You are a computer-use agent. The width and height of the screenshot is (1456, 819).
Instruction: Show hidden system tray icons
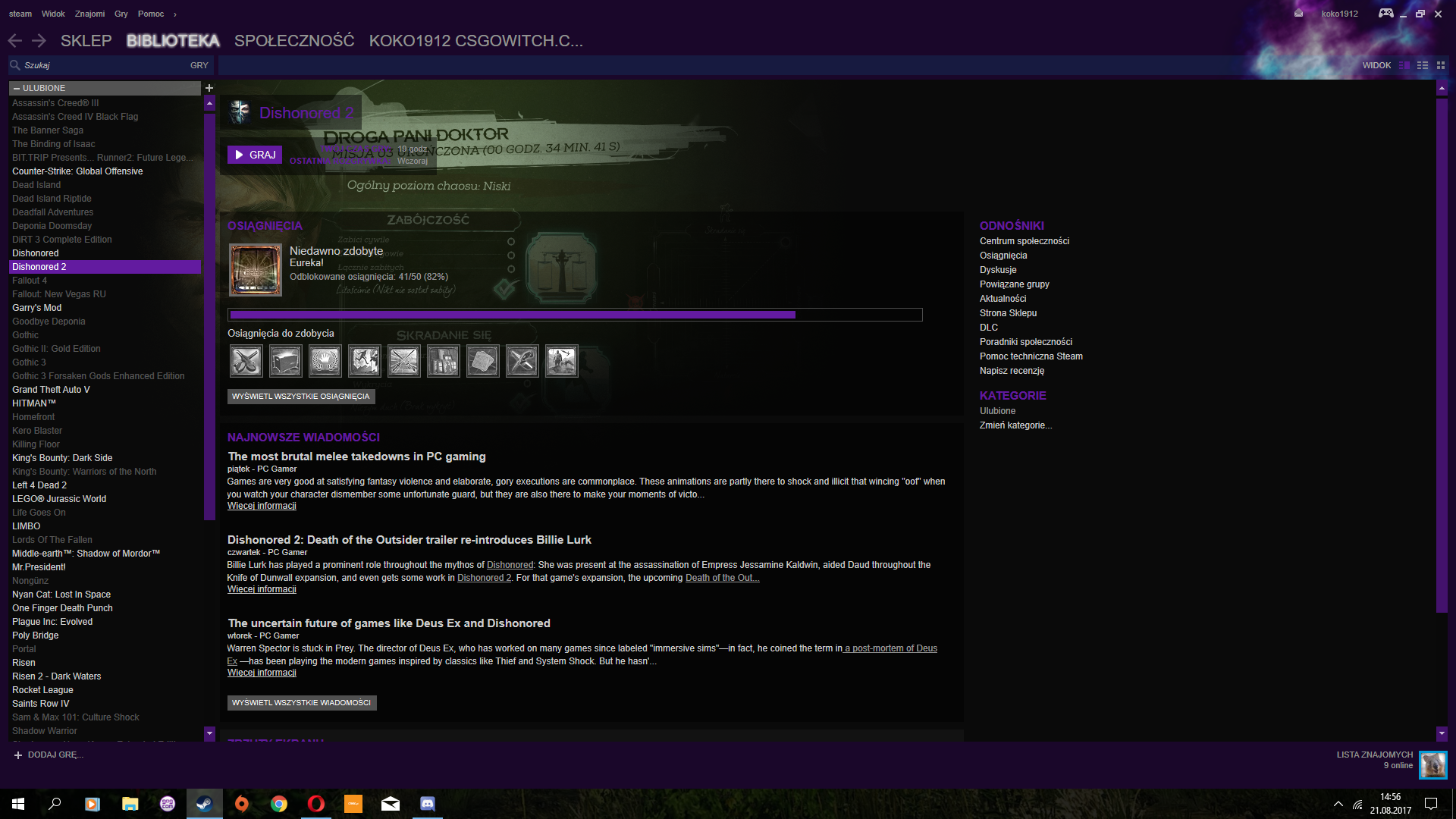(1338, 804)
